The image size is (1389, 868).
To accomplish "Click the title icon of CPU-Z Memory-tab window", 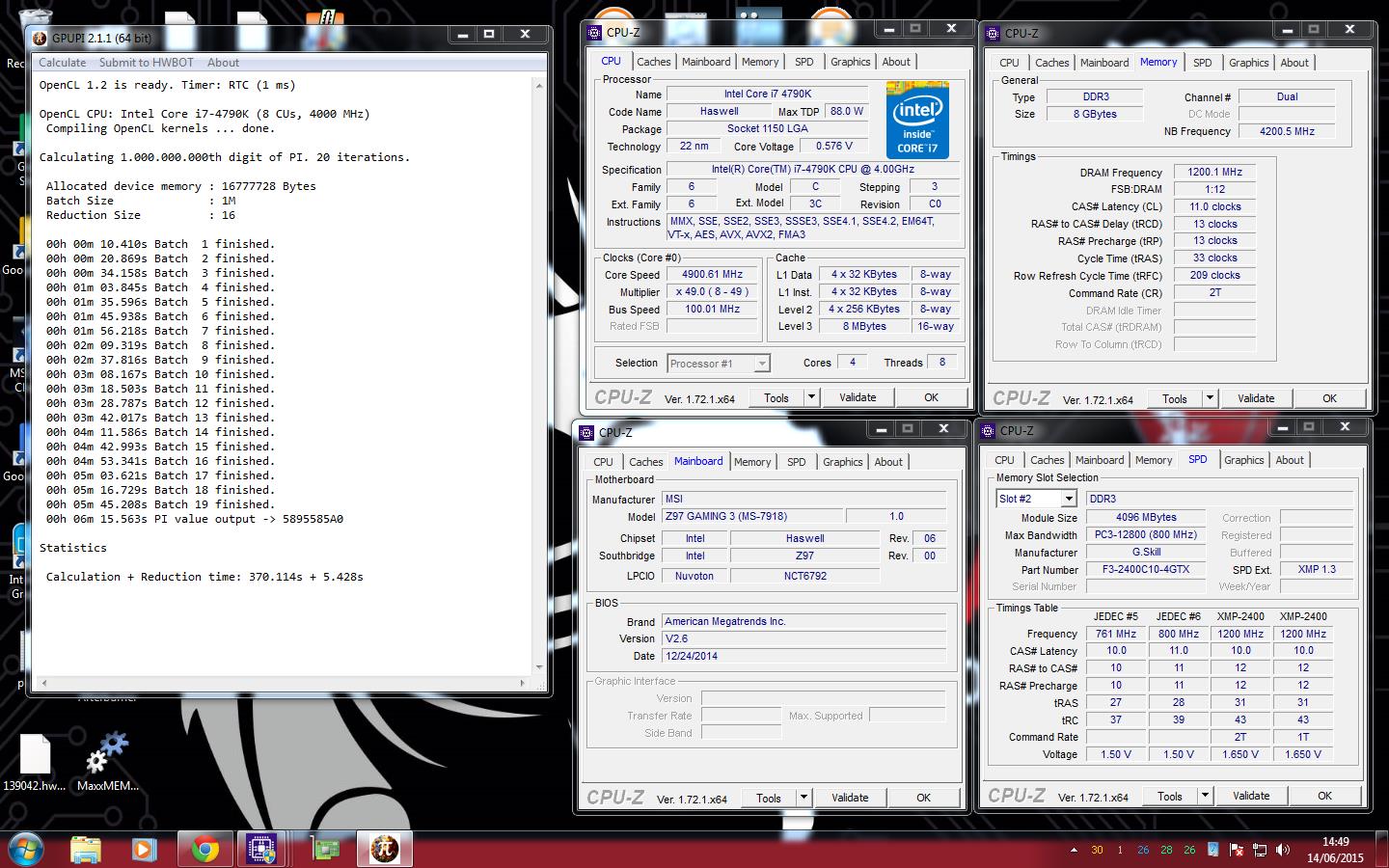I will click(x=993, y=34).
